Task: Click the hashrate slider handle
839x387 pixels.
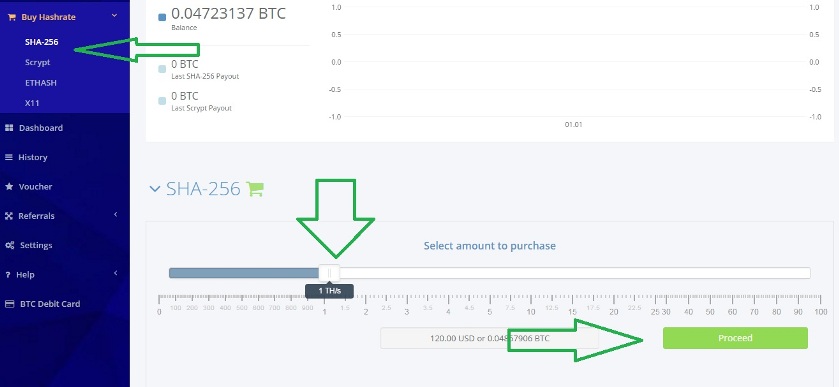Action: pos(329,273)
